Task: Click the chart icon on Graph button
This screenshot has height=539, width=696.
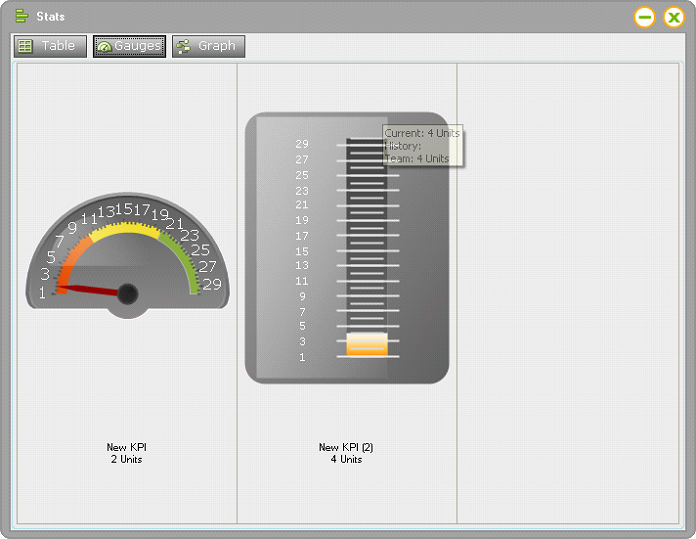Action: pos(183,46)
